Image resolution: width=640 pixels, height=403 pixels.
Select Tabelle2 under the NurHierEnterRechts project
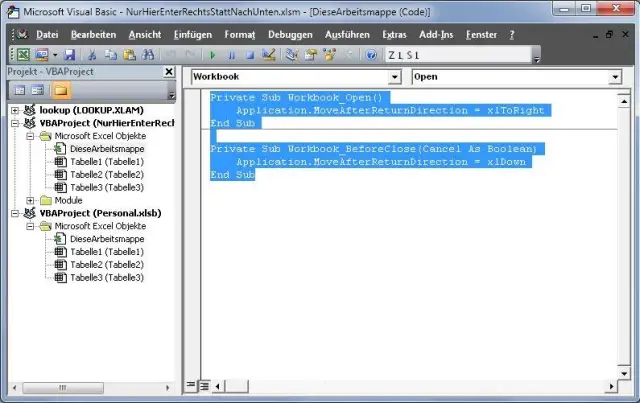point(106,174)
